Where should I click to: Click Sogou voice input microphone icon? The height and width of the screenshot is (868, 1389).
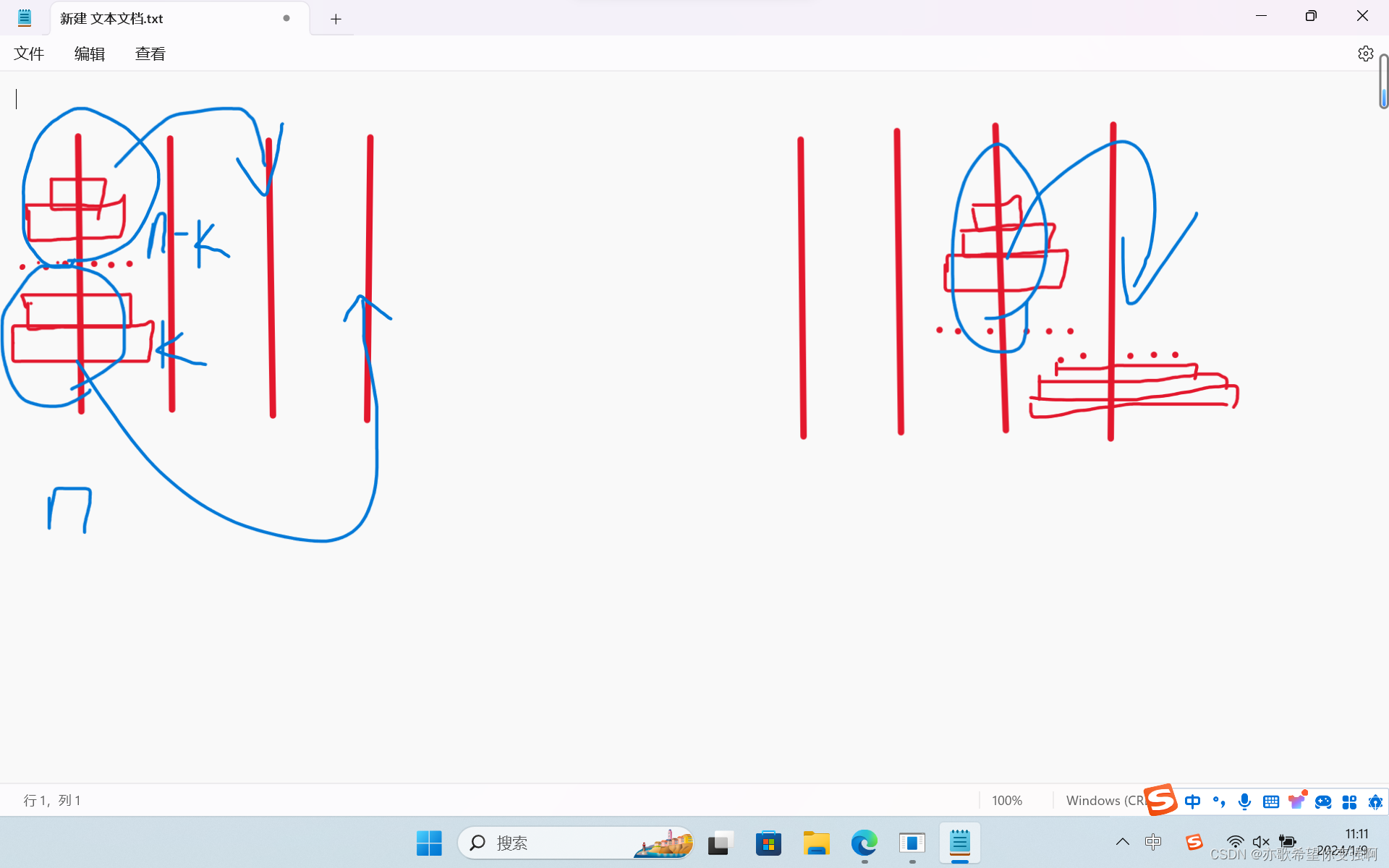pos(1244,801)
